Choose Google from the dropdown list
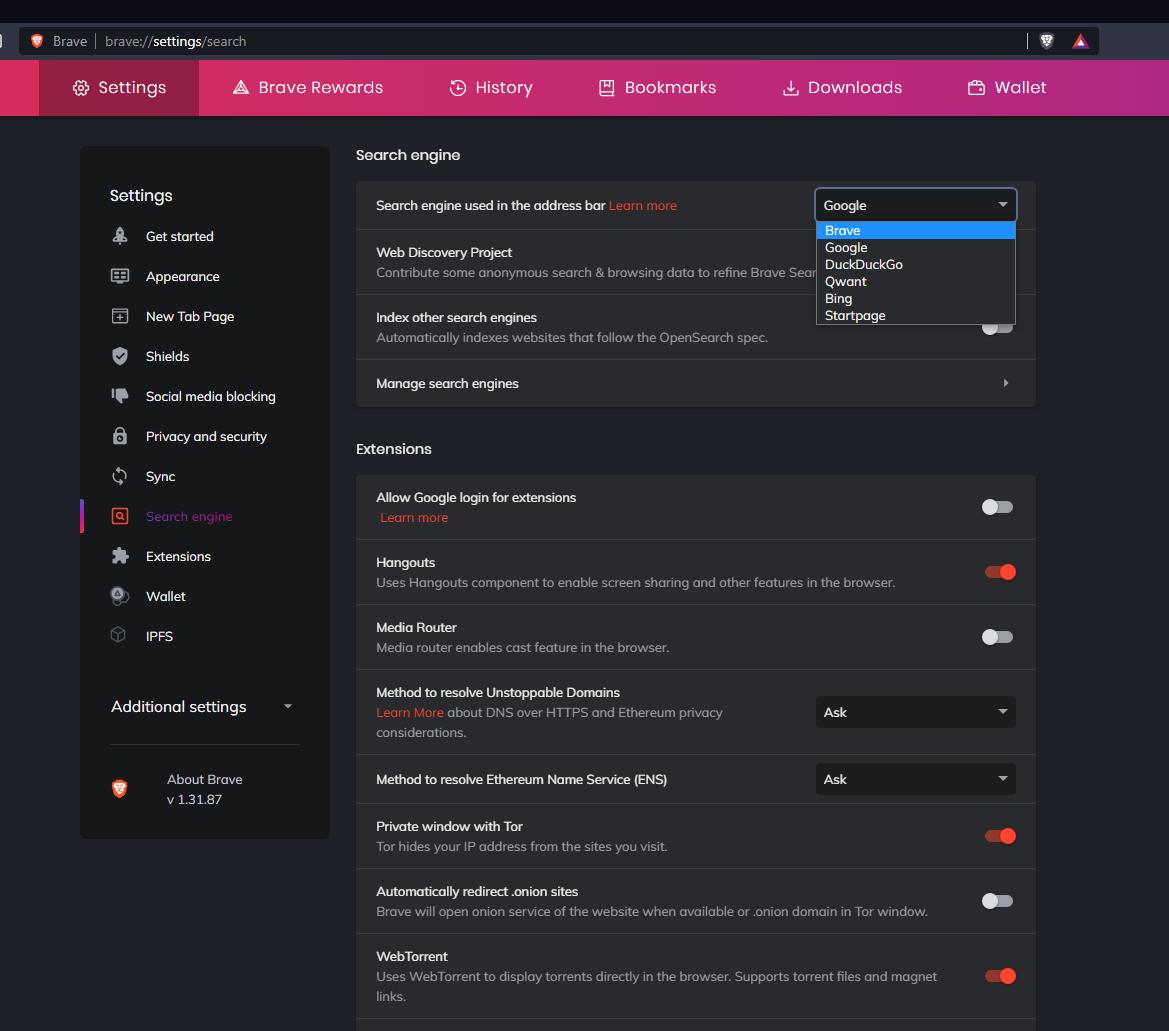Screen dimensions: 1169x1031 pos(916,247)
